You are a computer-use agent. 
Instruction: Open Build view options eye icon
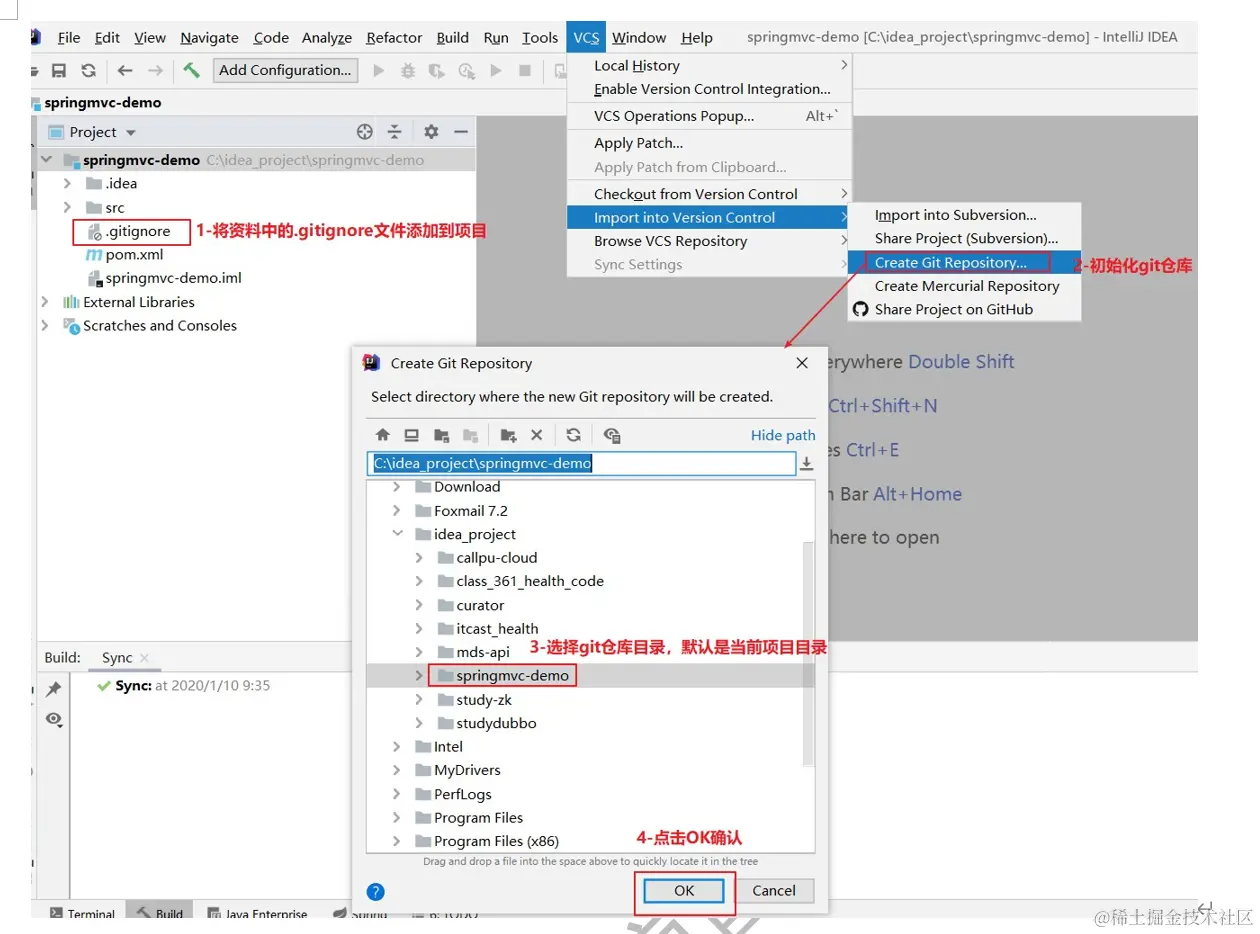[54, 719]
